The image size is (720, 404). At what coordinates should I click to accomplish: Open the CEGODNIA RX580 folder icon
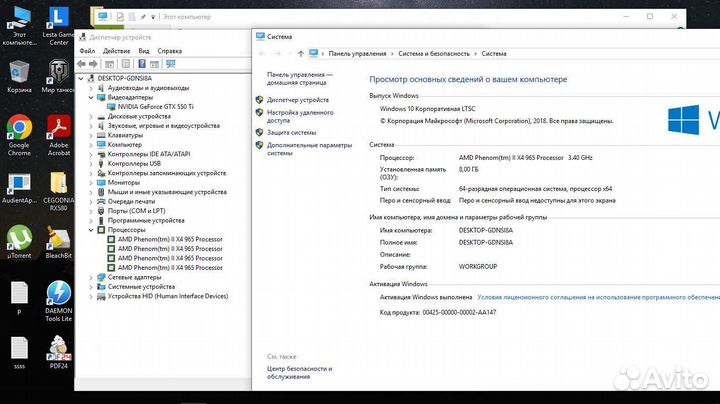pos(58,191)
